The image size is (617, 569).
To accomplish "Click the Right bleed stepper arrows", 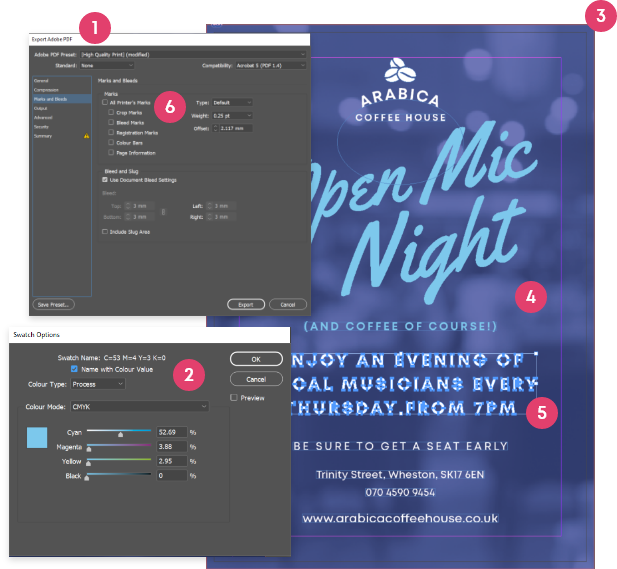I will tap(210, 217).
